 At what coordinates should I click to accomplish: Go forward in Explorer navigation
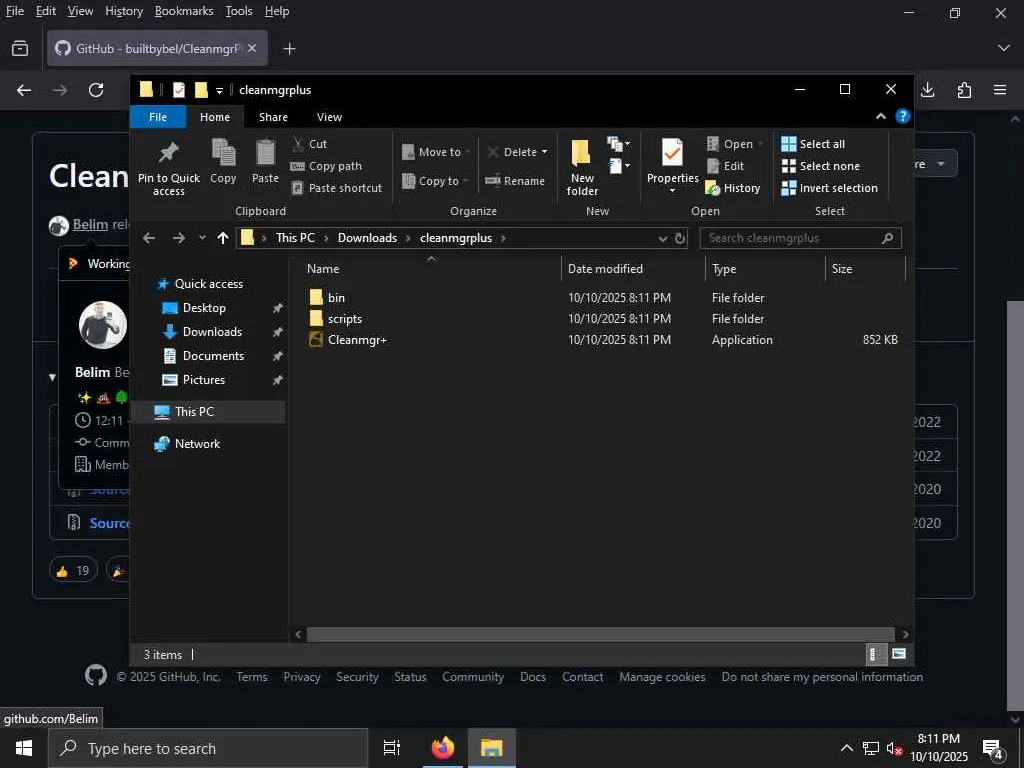tap(178, 238)
